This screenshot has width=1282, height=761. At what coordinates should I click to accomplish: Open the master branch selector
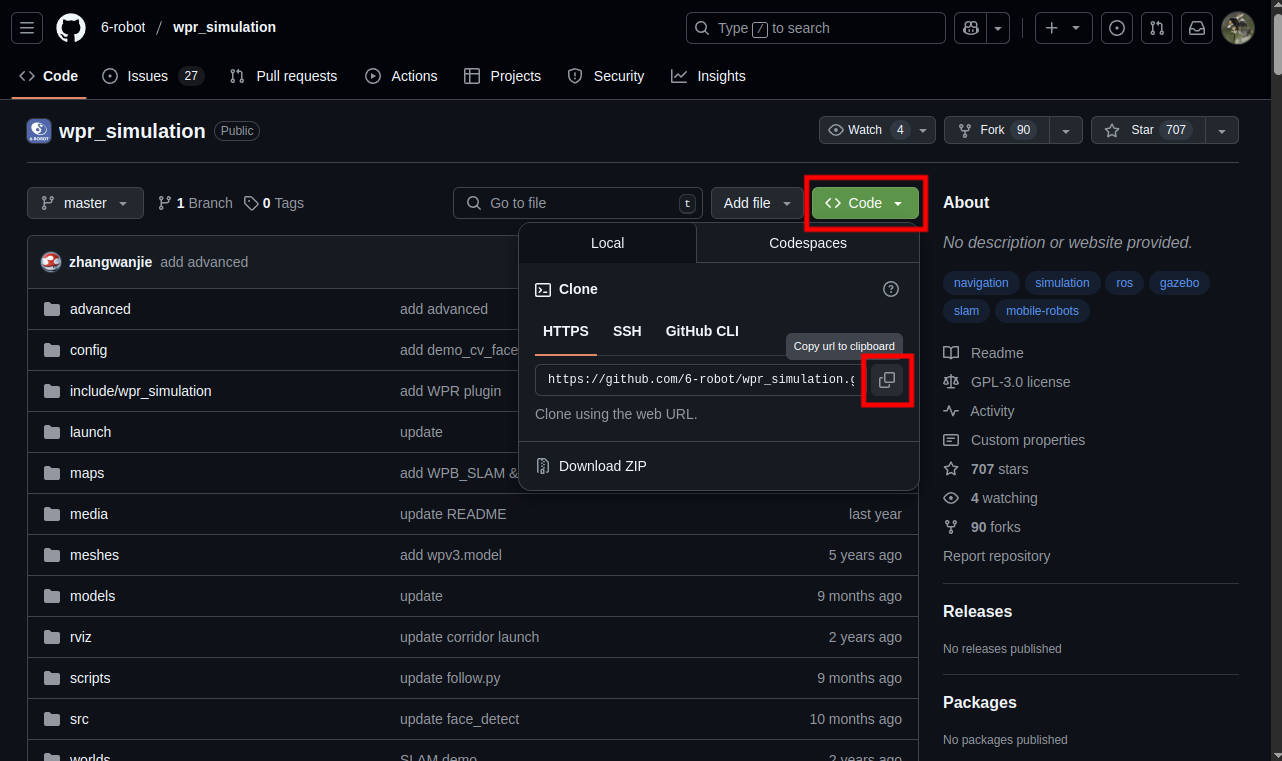pyautogui.click(x=85, y=203)
